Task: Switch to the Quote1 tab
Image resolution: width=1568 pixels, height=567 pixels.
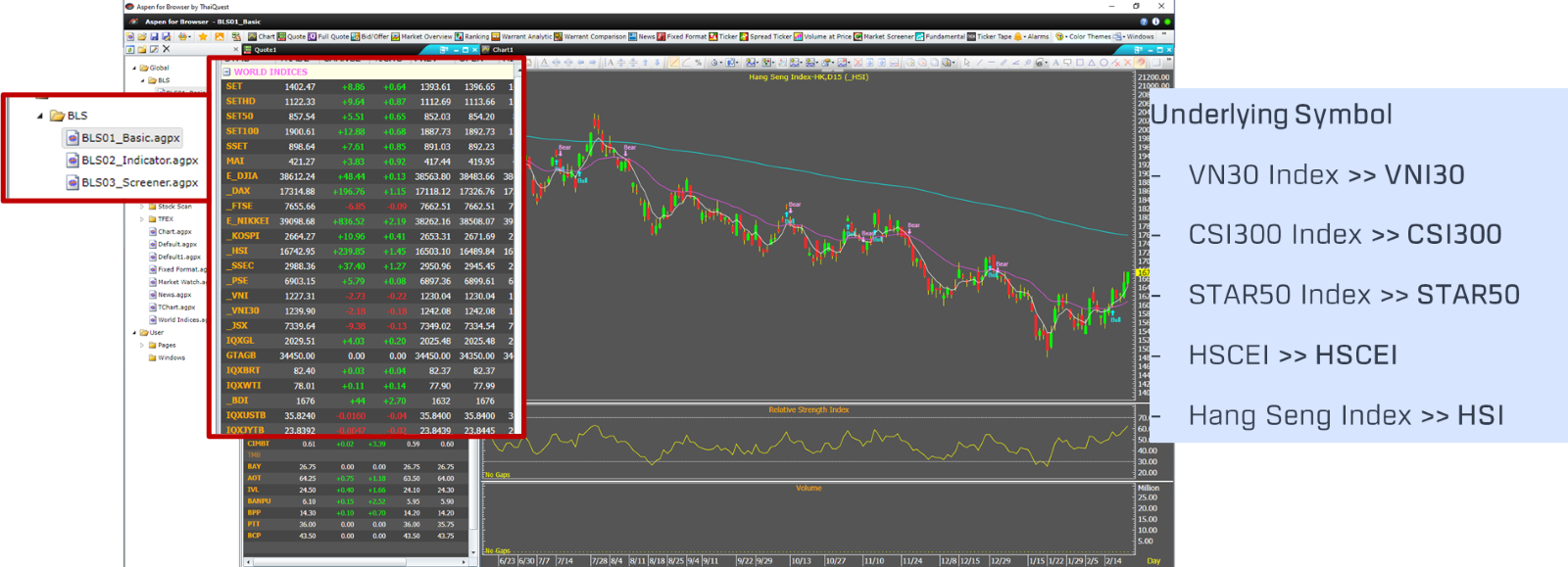Action: click(265, 50)
